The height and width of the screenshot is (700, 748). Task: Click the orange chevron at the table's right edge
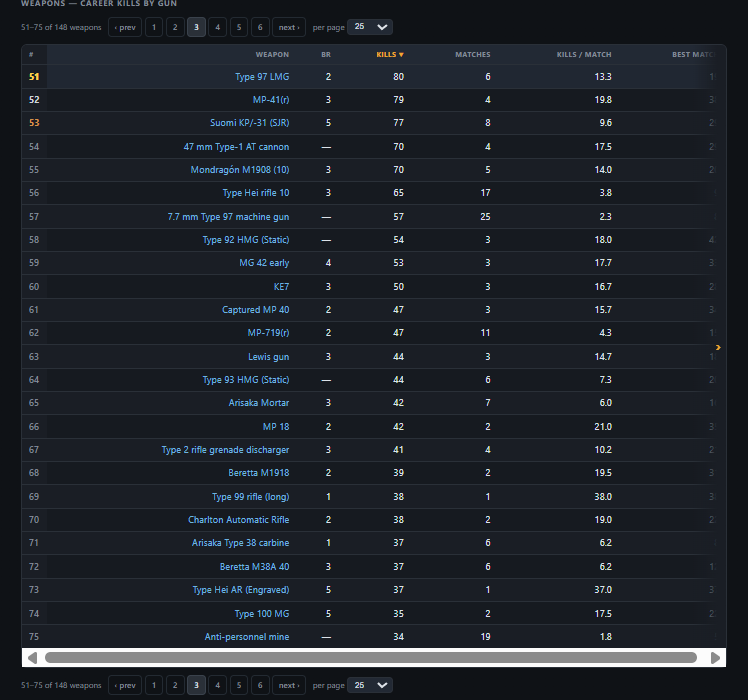click(x=718, y=347)
